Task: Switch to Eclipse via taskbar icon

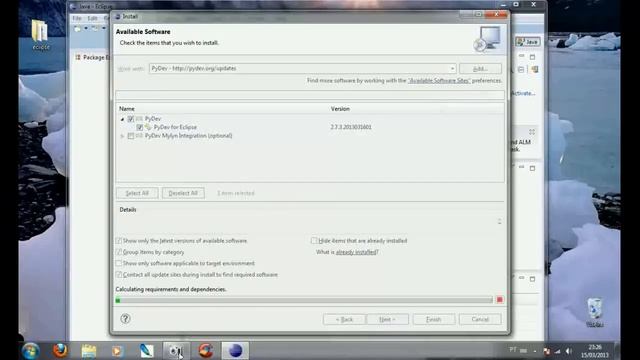Action: tap(235, 351)
